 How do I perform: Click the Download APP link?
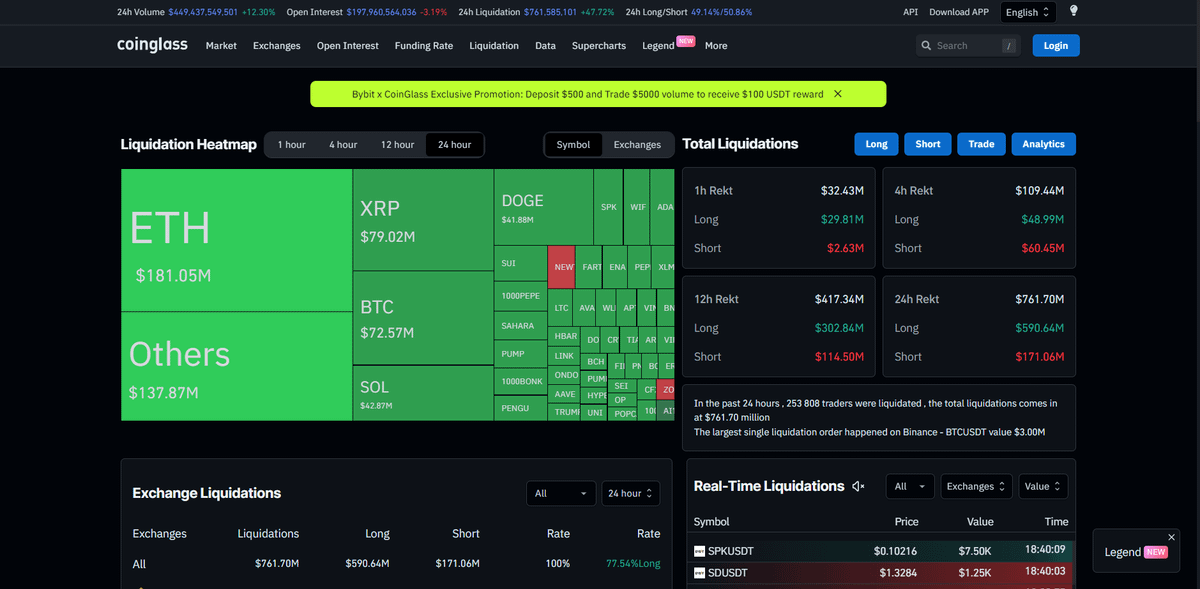pos(959,12)
